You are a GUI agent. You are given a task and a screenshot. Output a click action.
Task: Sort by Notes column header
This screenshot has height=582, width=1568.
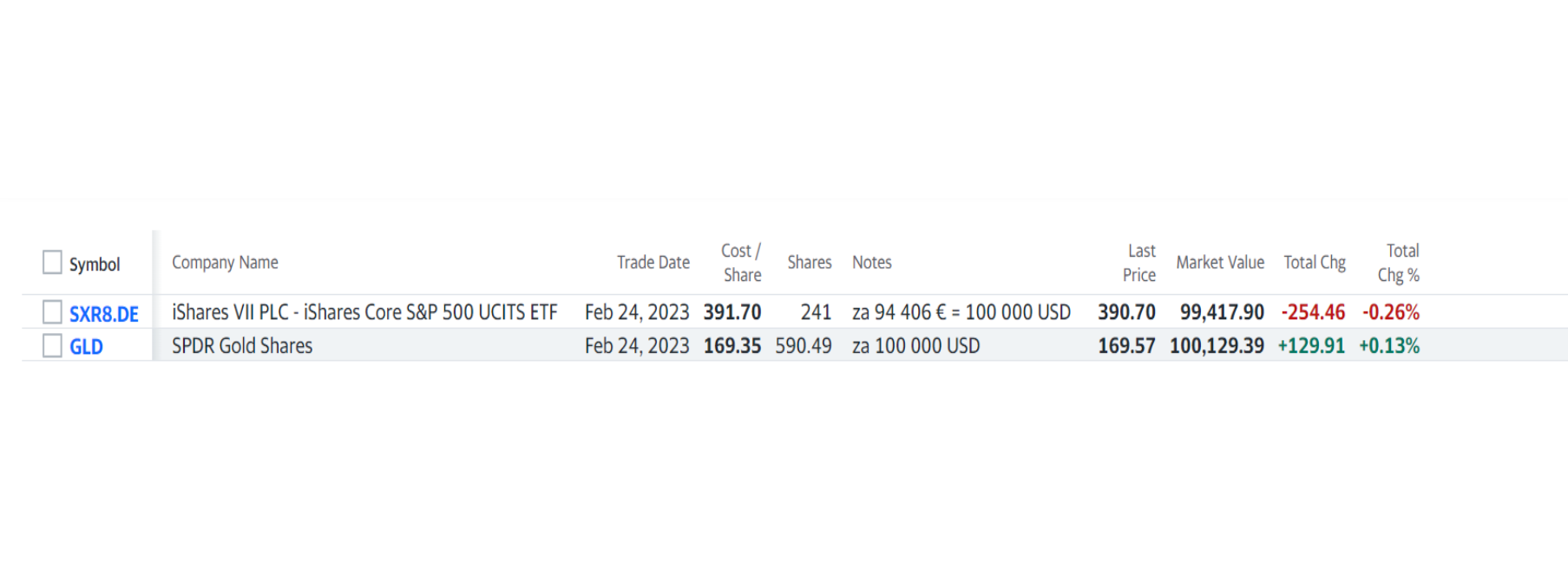point(872,262)
